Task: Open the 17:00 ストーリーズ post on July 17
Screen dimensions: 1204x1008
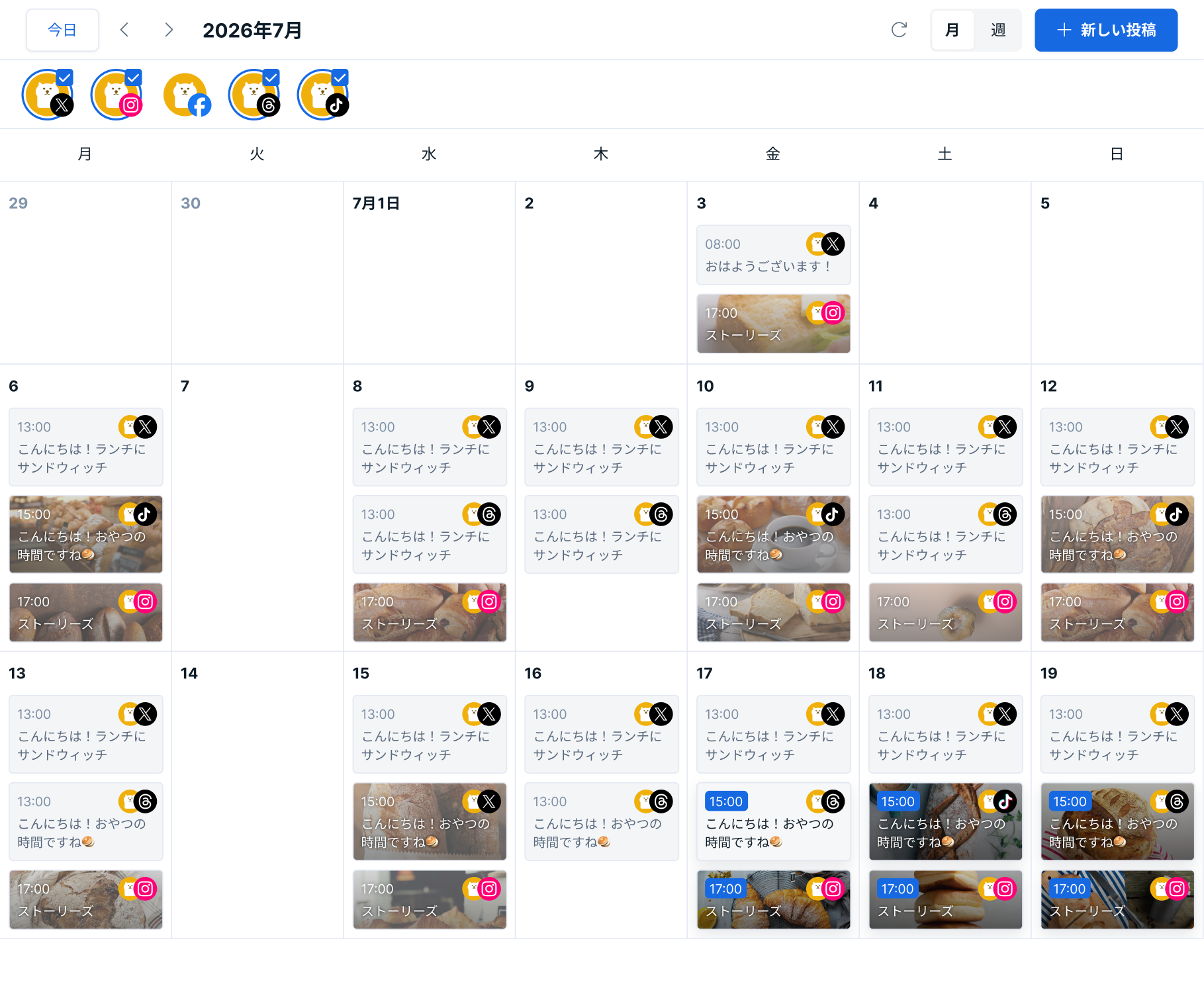Action: coord(774,899)
